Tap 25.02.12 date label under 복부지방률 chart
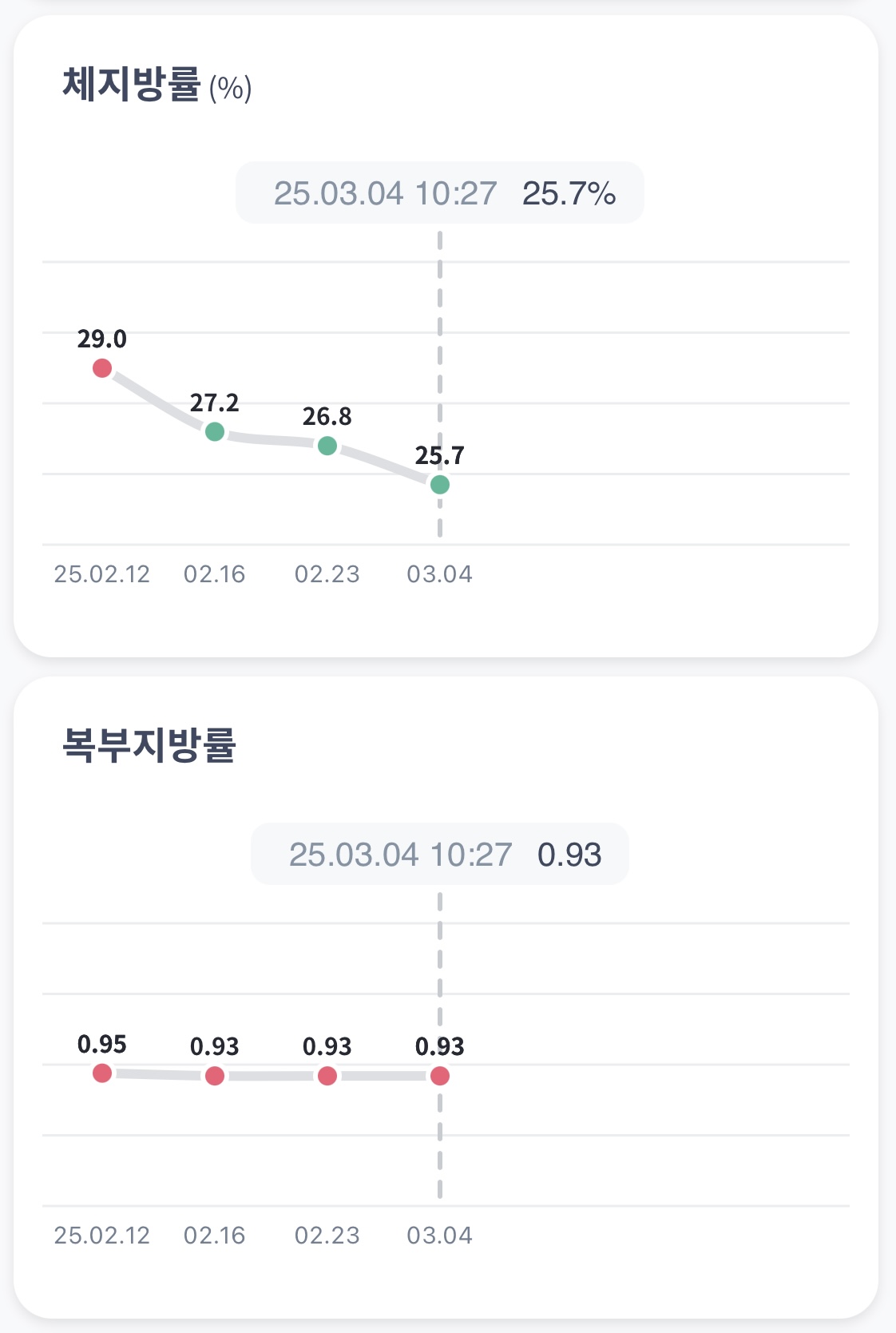 102,1236
